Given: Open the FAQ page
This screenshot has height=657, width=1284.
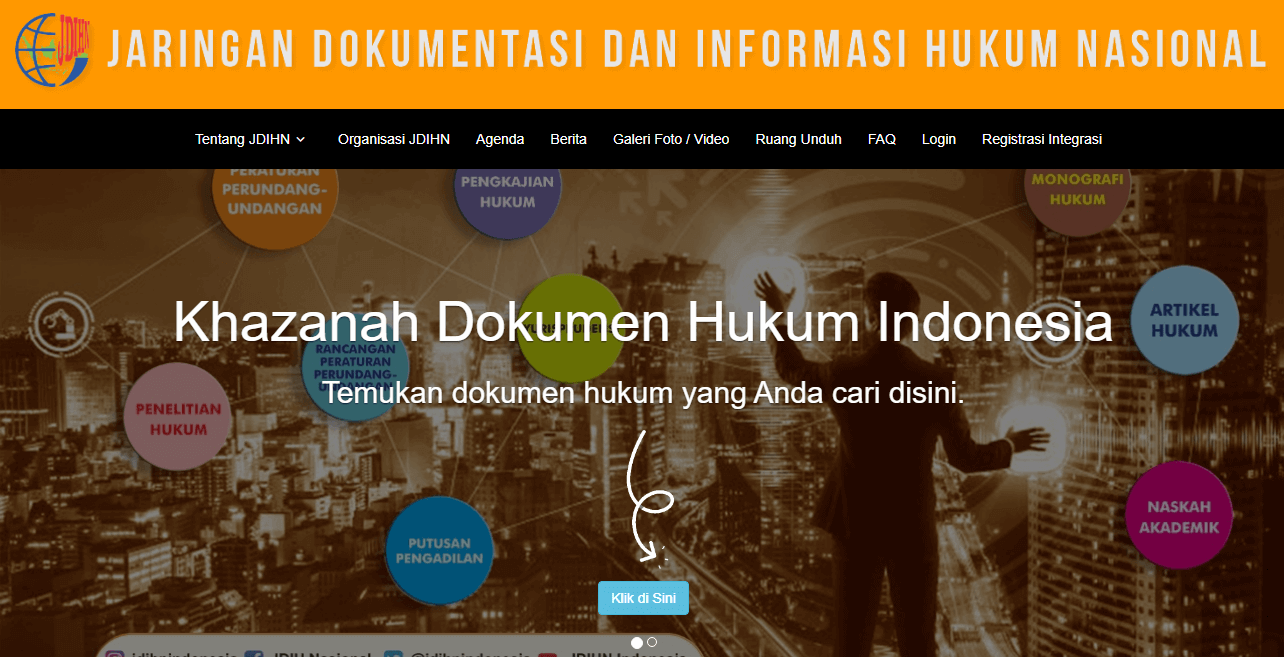Looking at the screenshot, I should click(882, 139).
